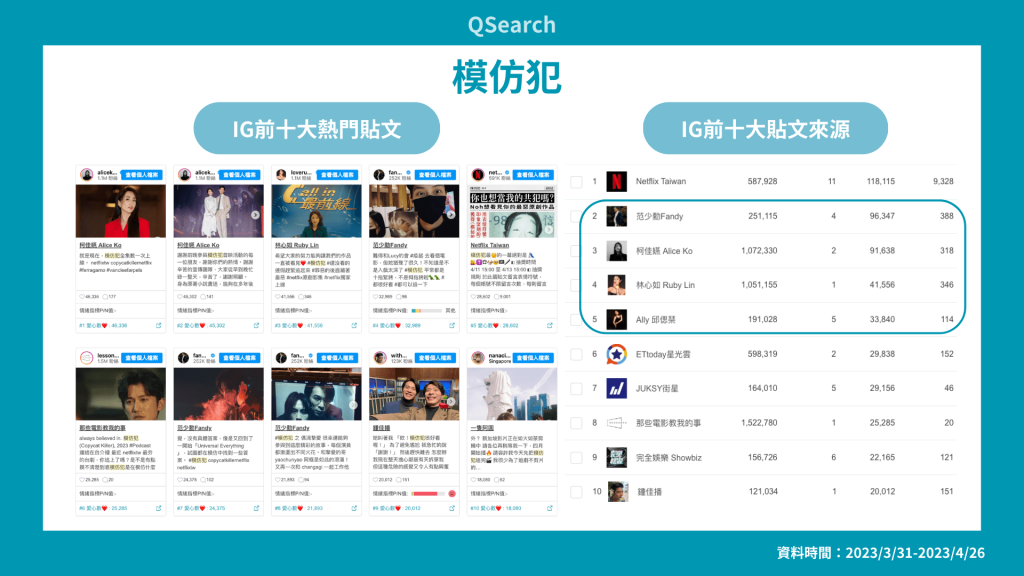The height and width of the screenshot is (576, 1024).
Task: Click follower count 1,522,780 in table
Action: (760, 423)
